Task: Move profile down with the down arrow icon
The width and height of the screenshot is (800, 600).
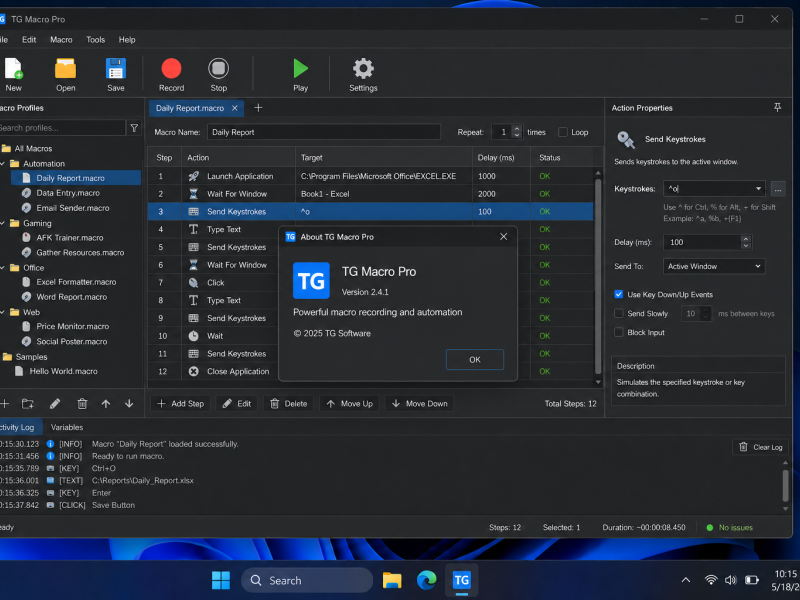Action: 129,404
